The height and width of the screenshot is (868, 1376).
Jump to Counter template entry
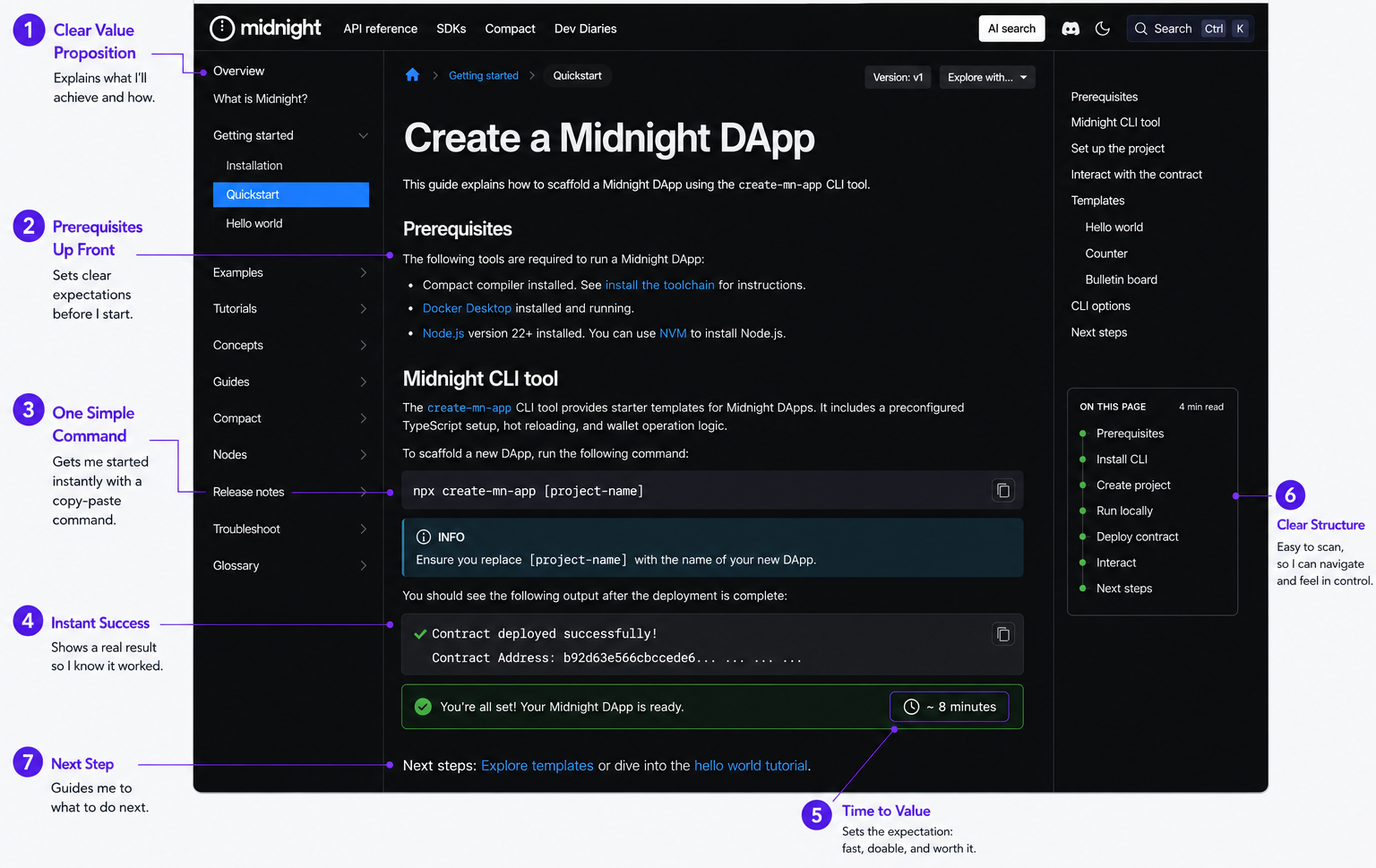1106,254
